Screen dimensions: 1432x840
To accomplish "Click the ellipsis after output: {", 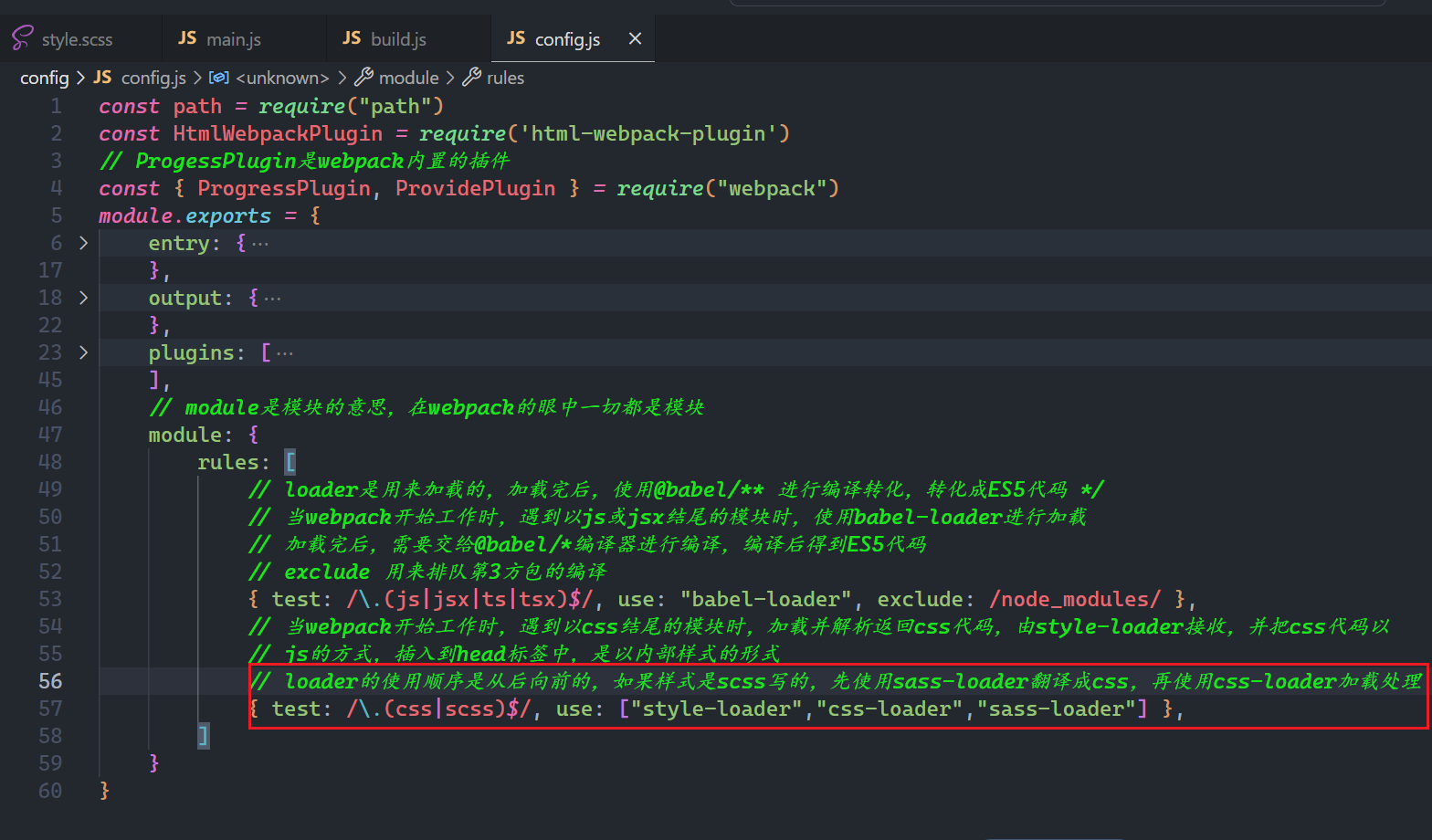I will 272,299.
